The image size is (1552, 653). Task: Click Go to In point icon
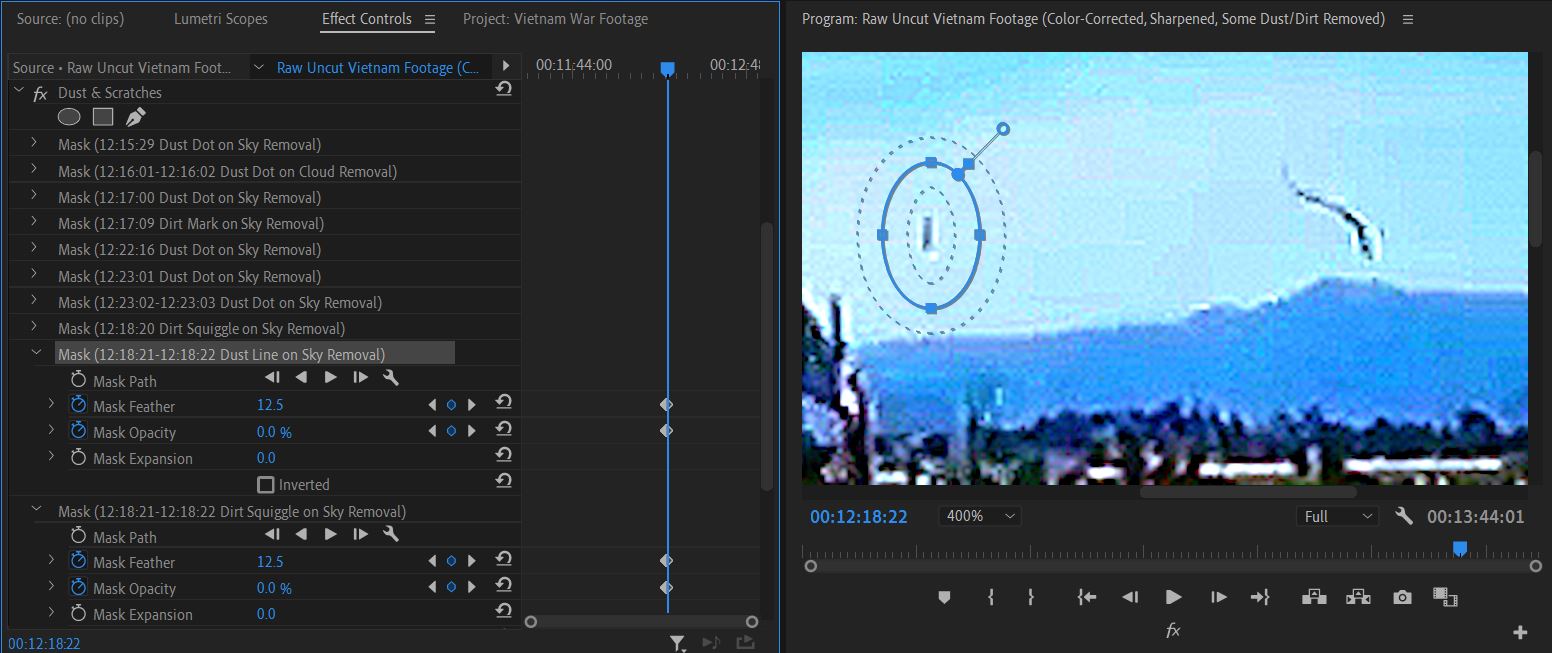tap(1086, 597)
